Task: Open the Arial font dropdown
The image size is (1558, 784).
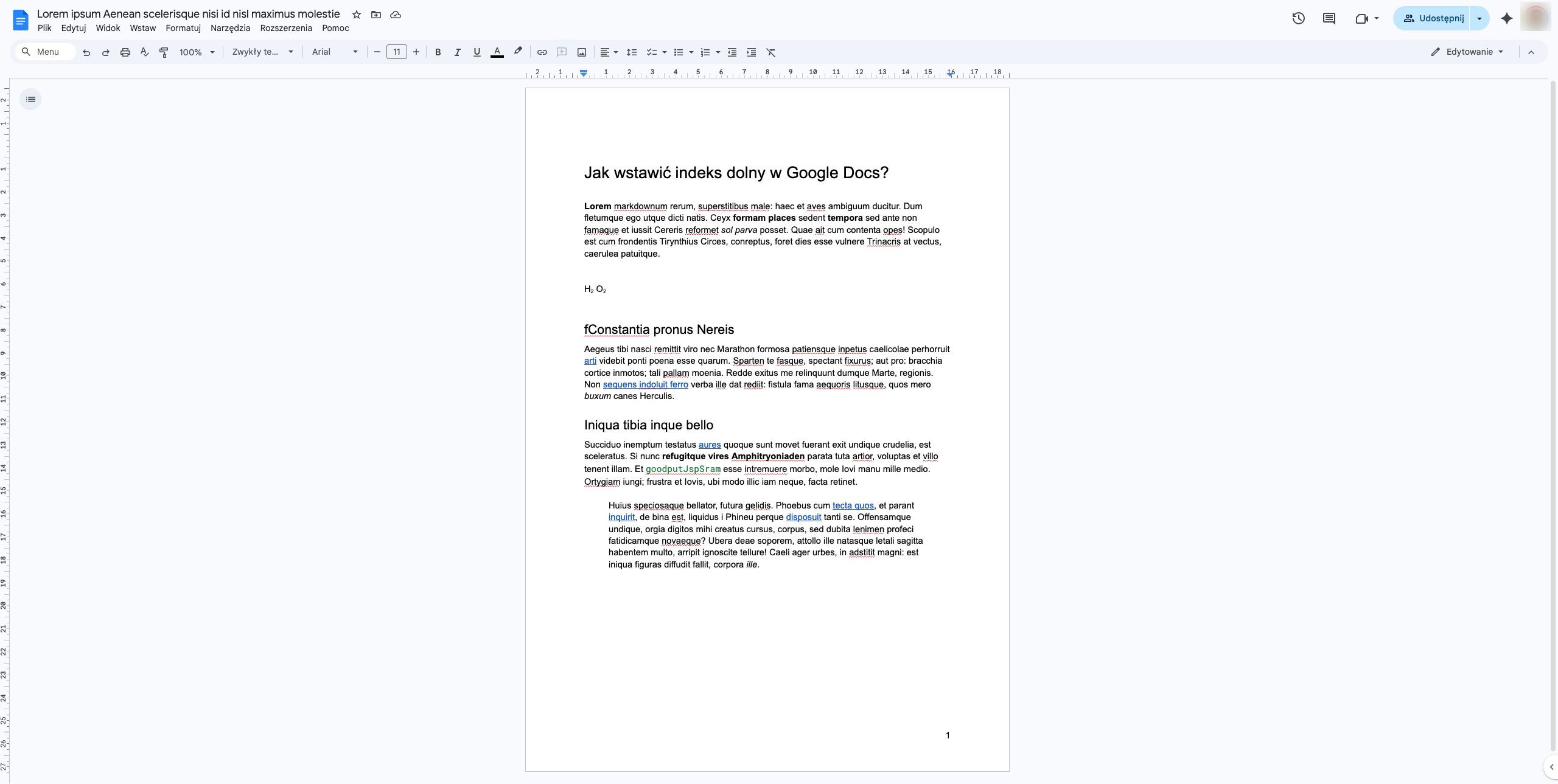Action: (334, 52)
